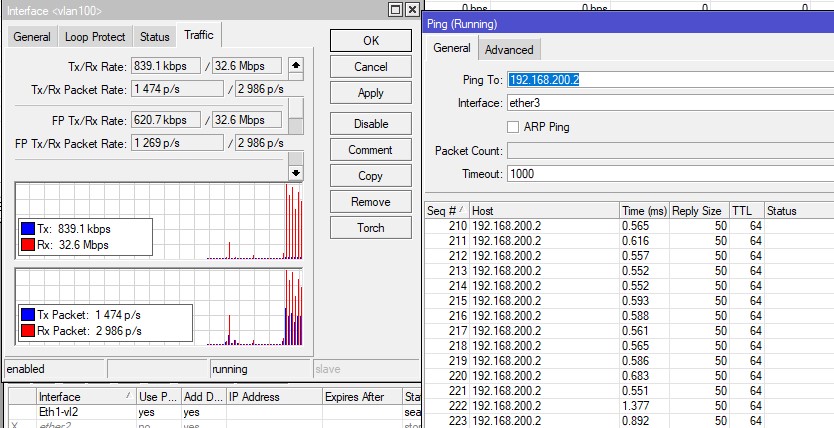Close the Interface vlan100 window

pos(412,10)
